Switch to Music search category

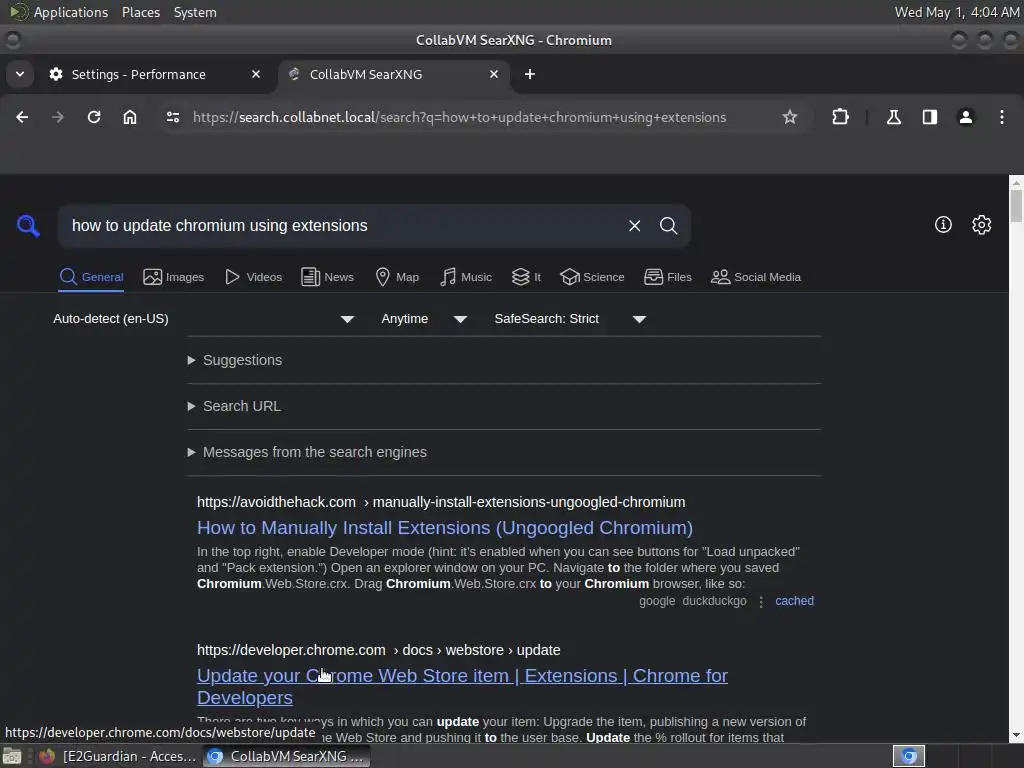(466, 277)
